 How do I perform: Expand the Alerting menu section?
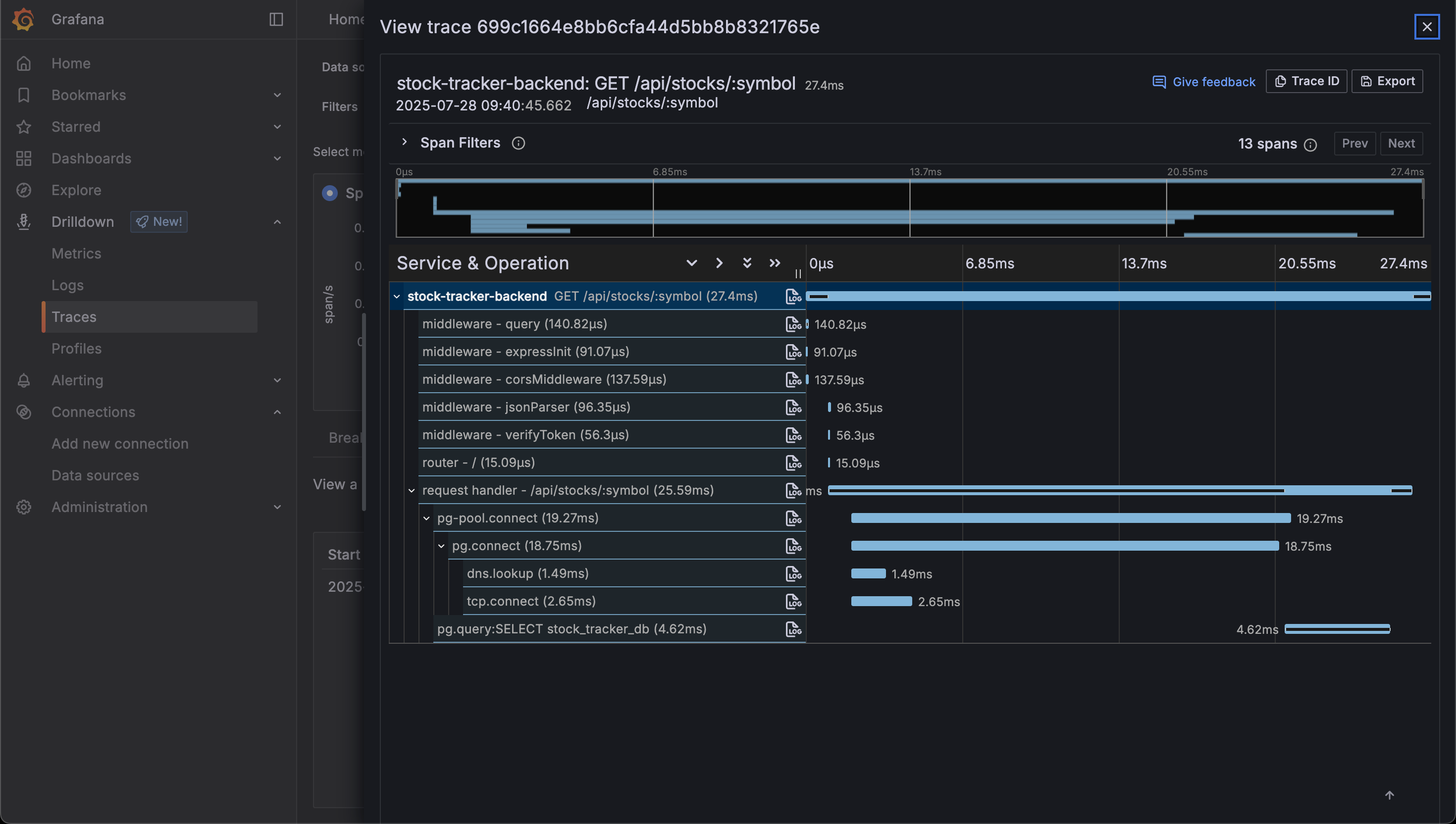click(x=277, y=380)
